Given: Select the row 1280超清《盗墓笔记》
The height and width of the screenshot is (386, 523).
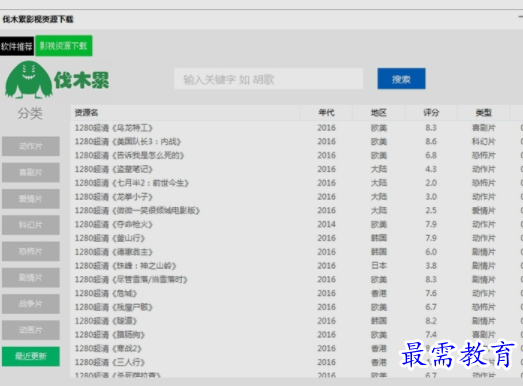Looking at the screenshot, I should pos(297,169).
